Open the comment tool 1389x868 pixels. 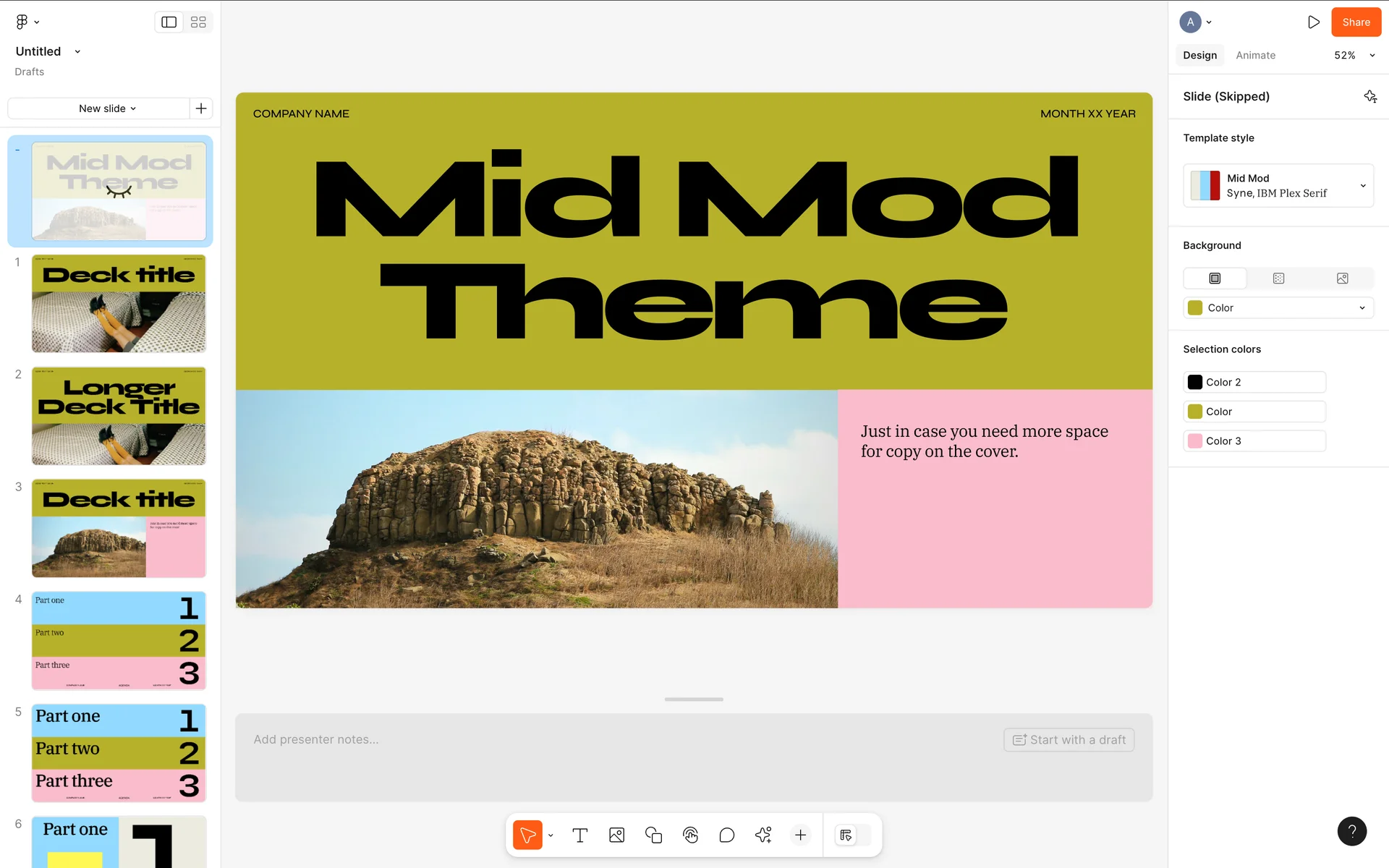726,835
